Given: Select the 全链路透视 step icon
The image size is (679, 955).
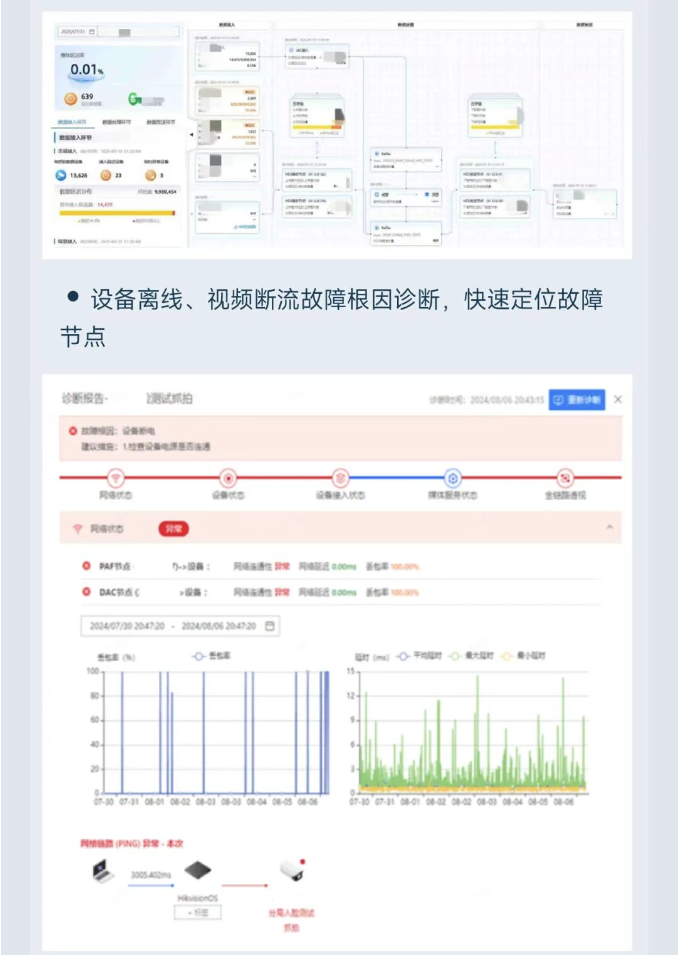Looking at the screenshot, I should point(564,478).
